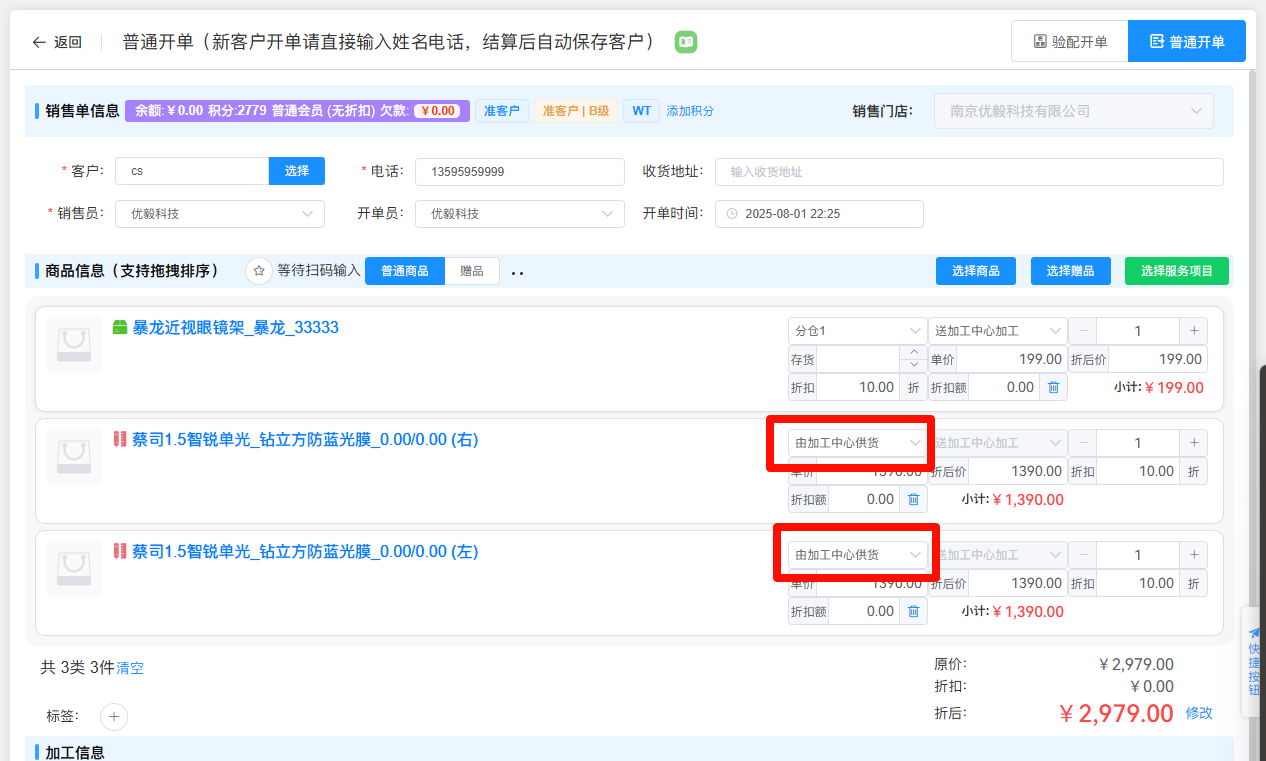Click the 选择服务项目 button
The image size is (1266, 761).
(1176, 271)
